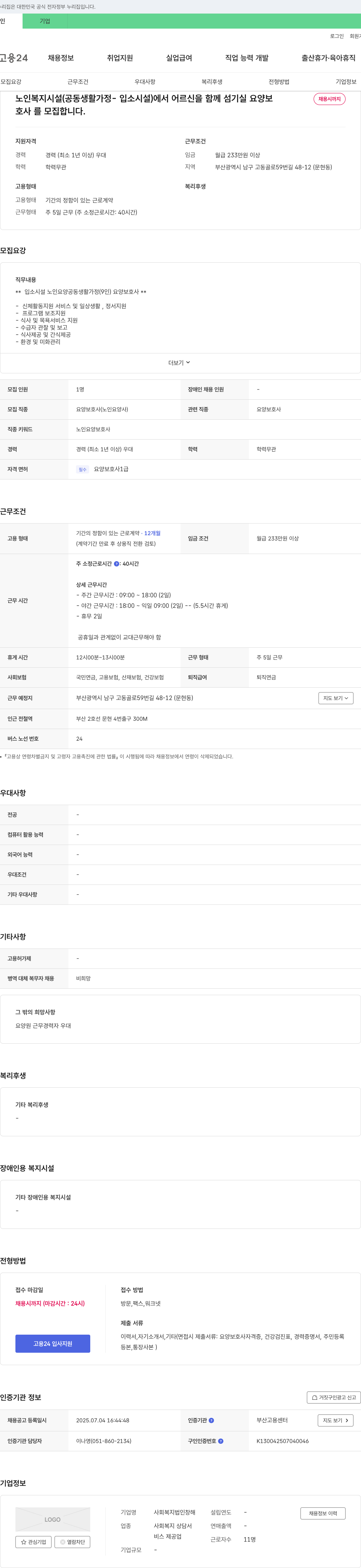Jump to the 모집요강 section tab

[x=11, y=82]
